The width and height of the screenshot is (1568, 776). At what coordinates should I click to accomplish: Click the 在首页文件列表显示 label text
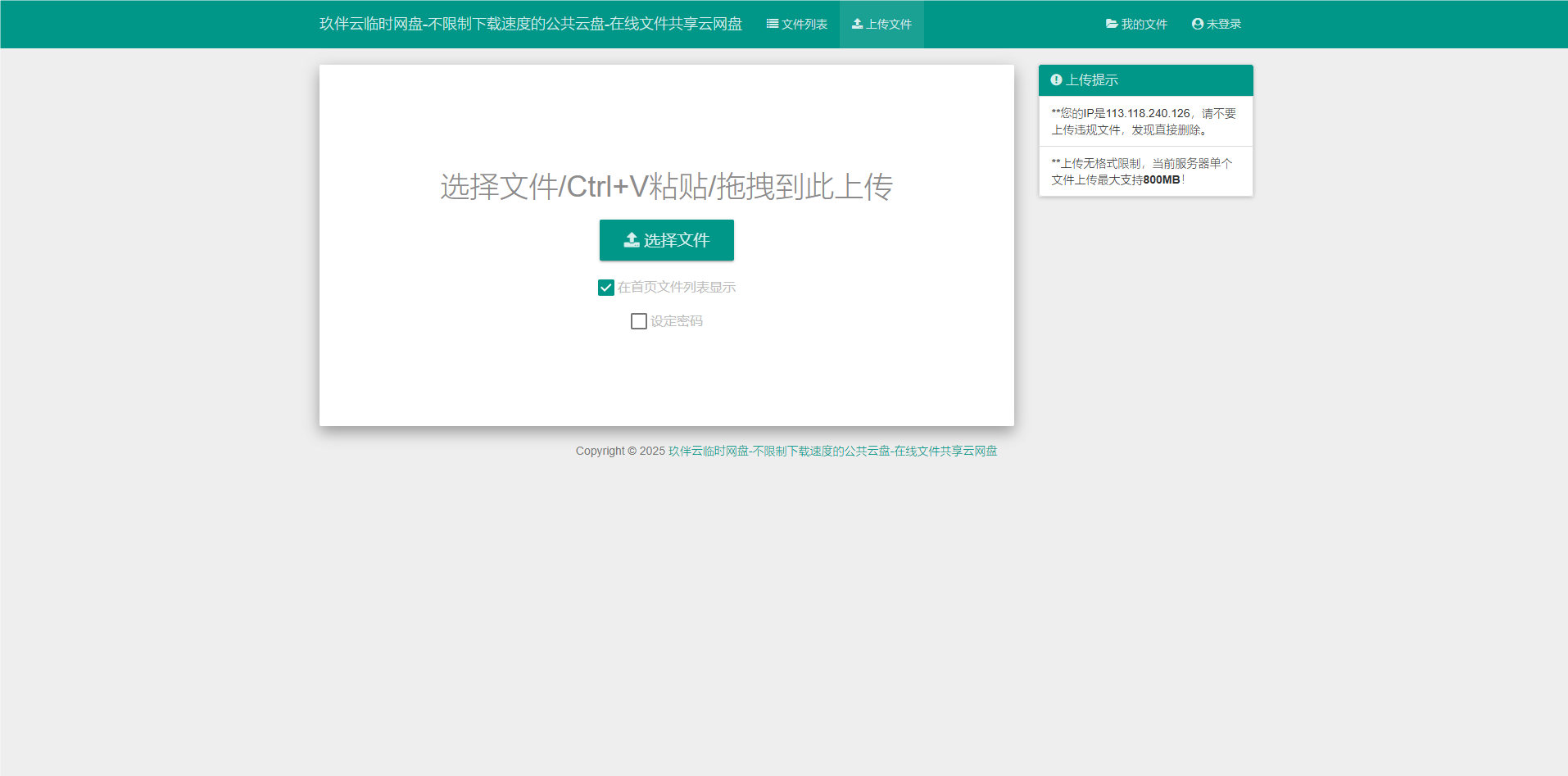click(x=677, y=288)
